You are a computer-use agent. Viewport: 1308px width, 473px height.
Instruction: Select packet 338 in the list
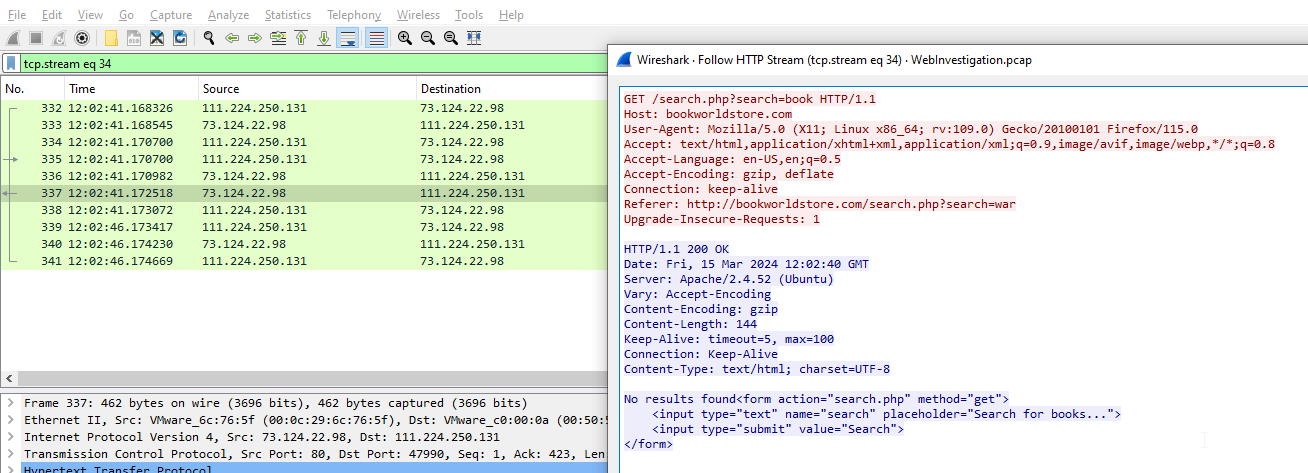tap(305, 210)
